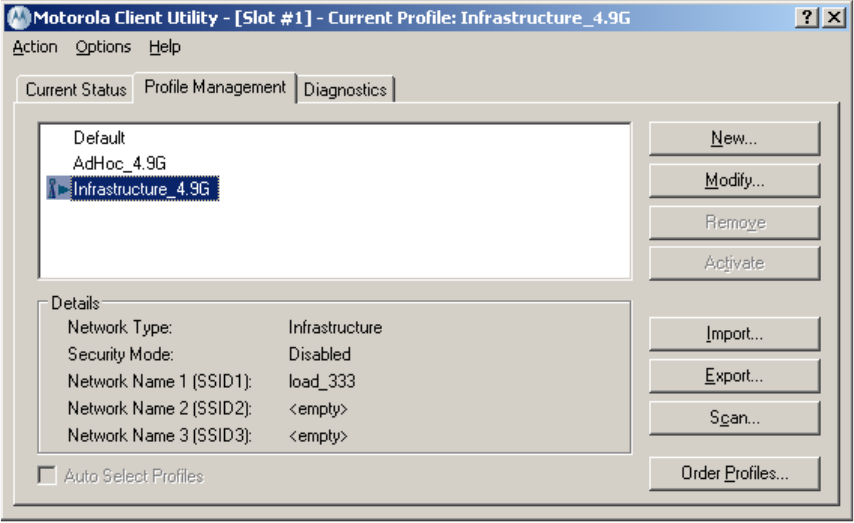Click the SSID1 value load_333
854x523 pixels.
click(322, 381)
